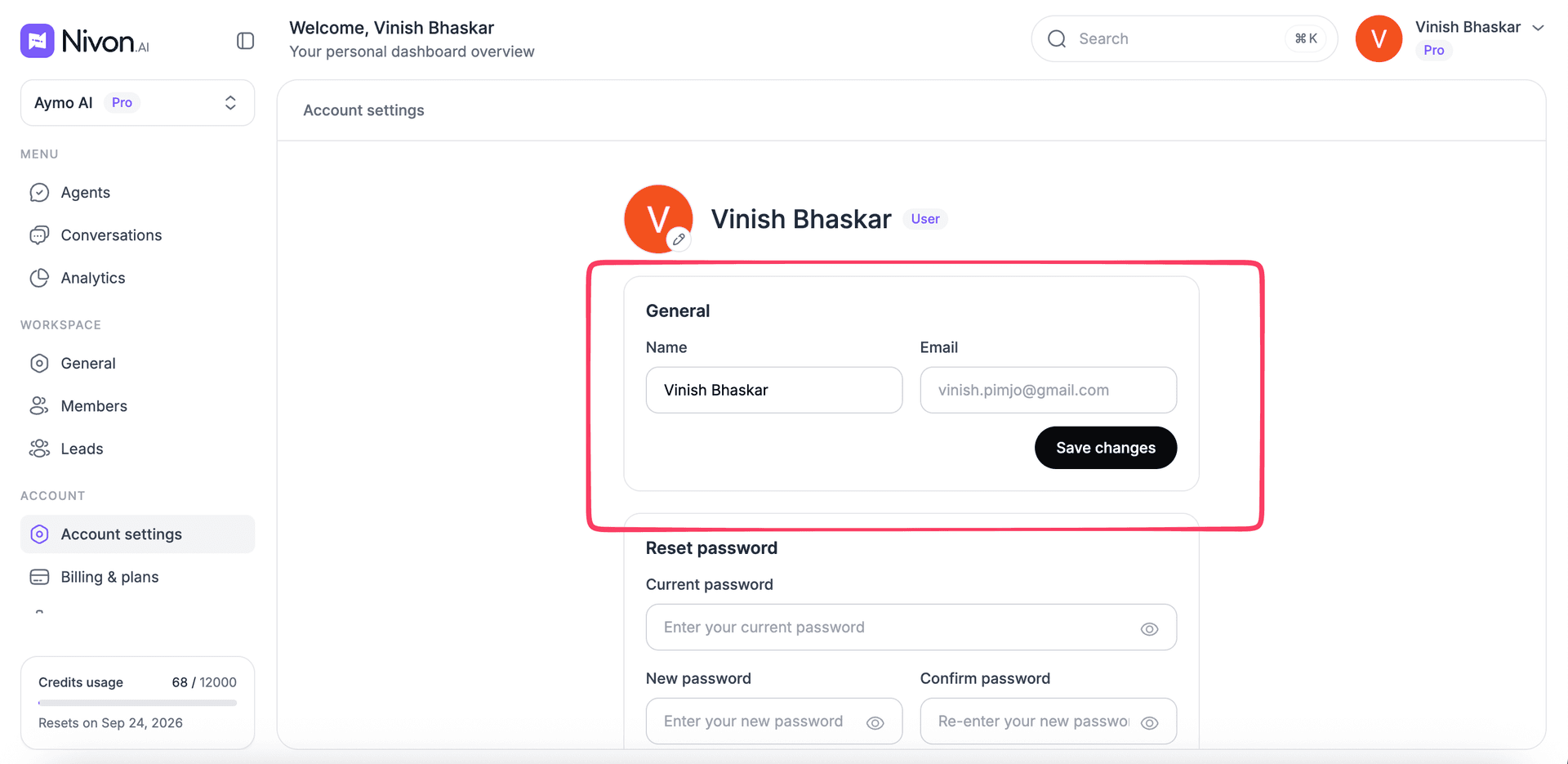This screenshot has width=1568, height=764.
Task: Collapse the sidebar using the panel icon
Action: pos(245,41)
